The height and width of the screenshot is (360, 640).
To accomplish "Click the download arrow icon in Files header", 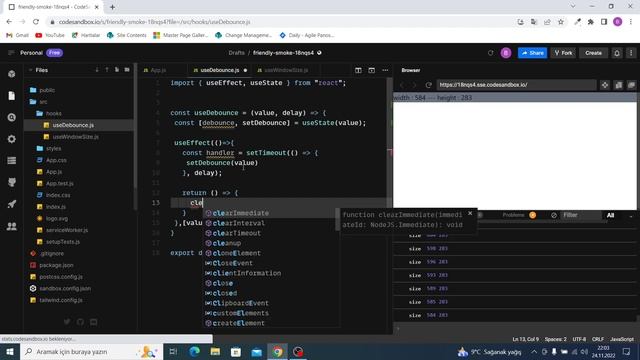I will [97, 70].
